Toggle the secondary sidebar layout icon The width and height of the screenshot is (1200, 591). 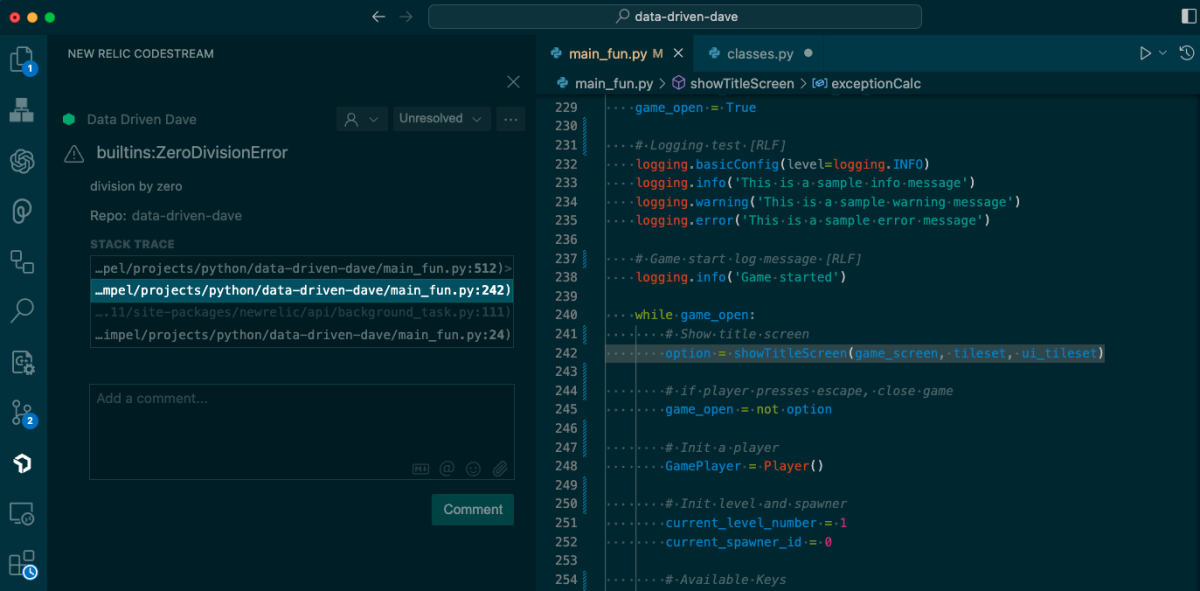tap(1188, 17)
